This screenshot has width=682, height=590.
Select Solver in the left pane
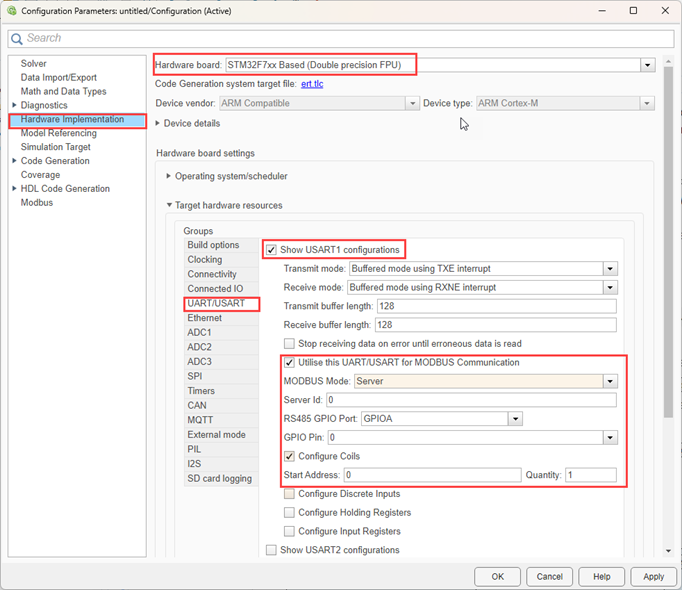click(34, 64)
